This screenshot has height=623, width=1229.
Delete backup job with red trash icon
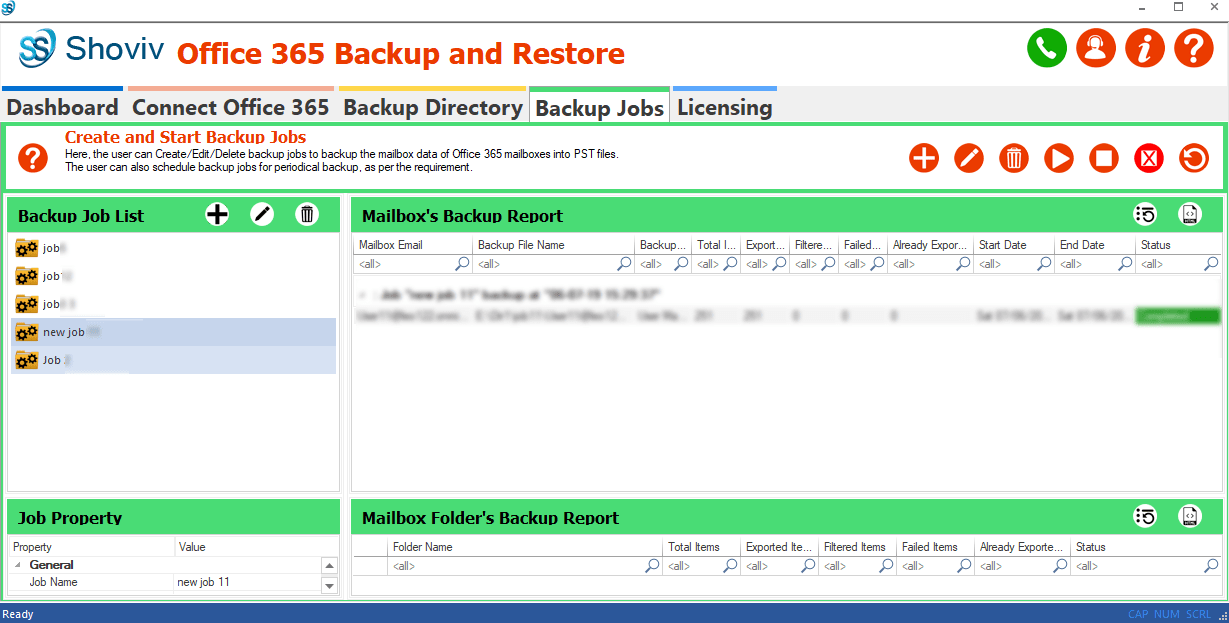pyautogui.click(x=1014, y=158)
